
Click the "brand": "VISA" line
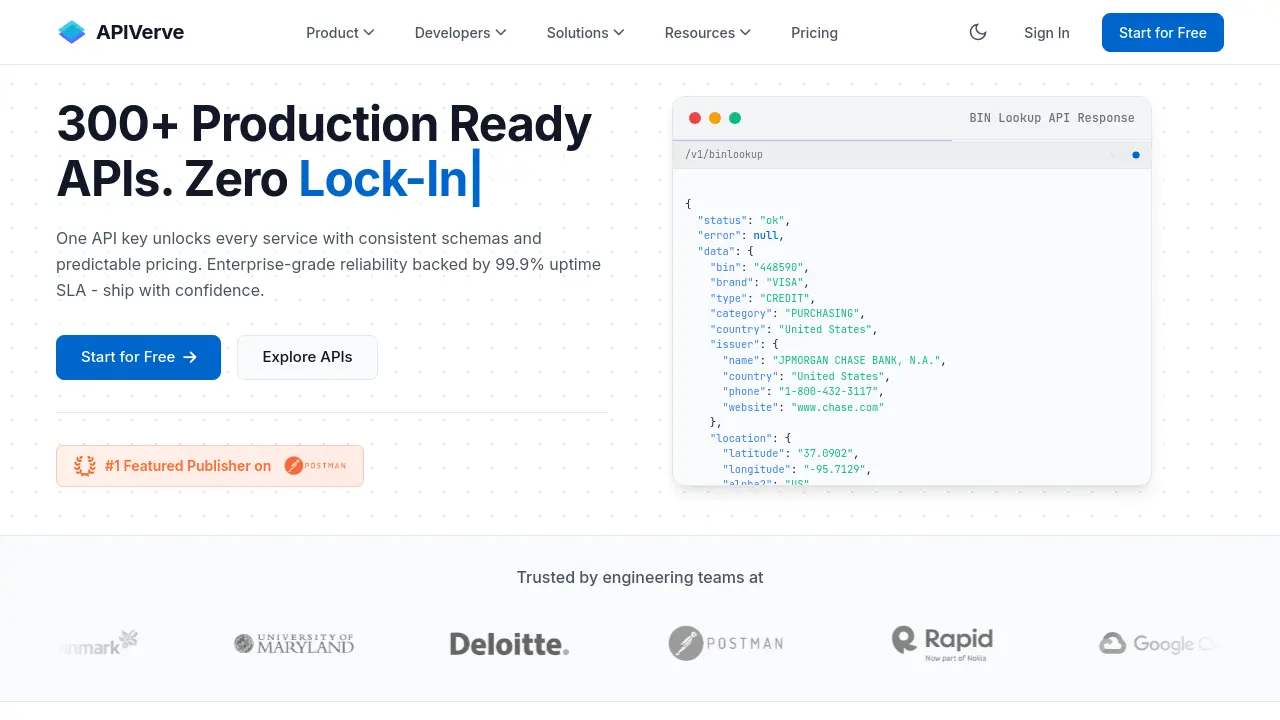point(759,283)
